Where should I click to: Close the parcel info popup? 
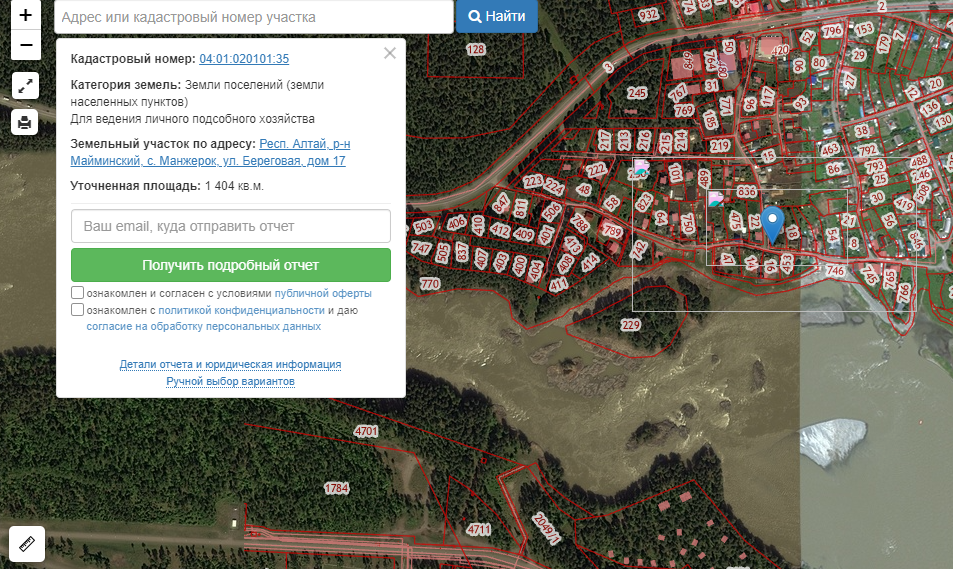tap(390, 53)
